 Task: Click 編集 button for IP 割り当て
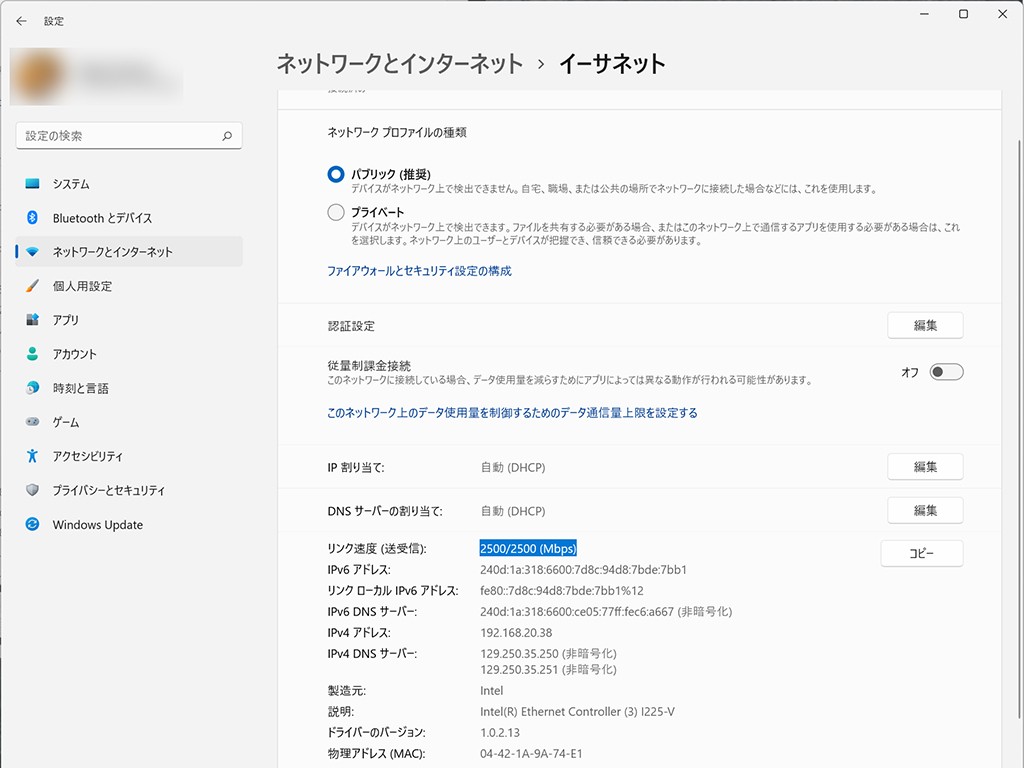pos(925,467)
